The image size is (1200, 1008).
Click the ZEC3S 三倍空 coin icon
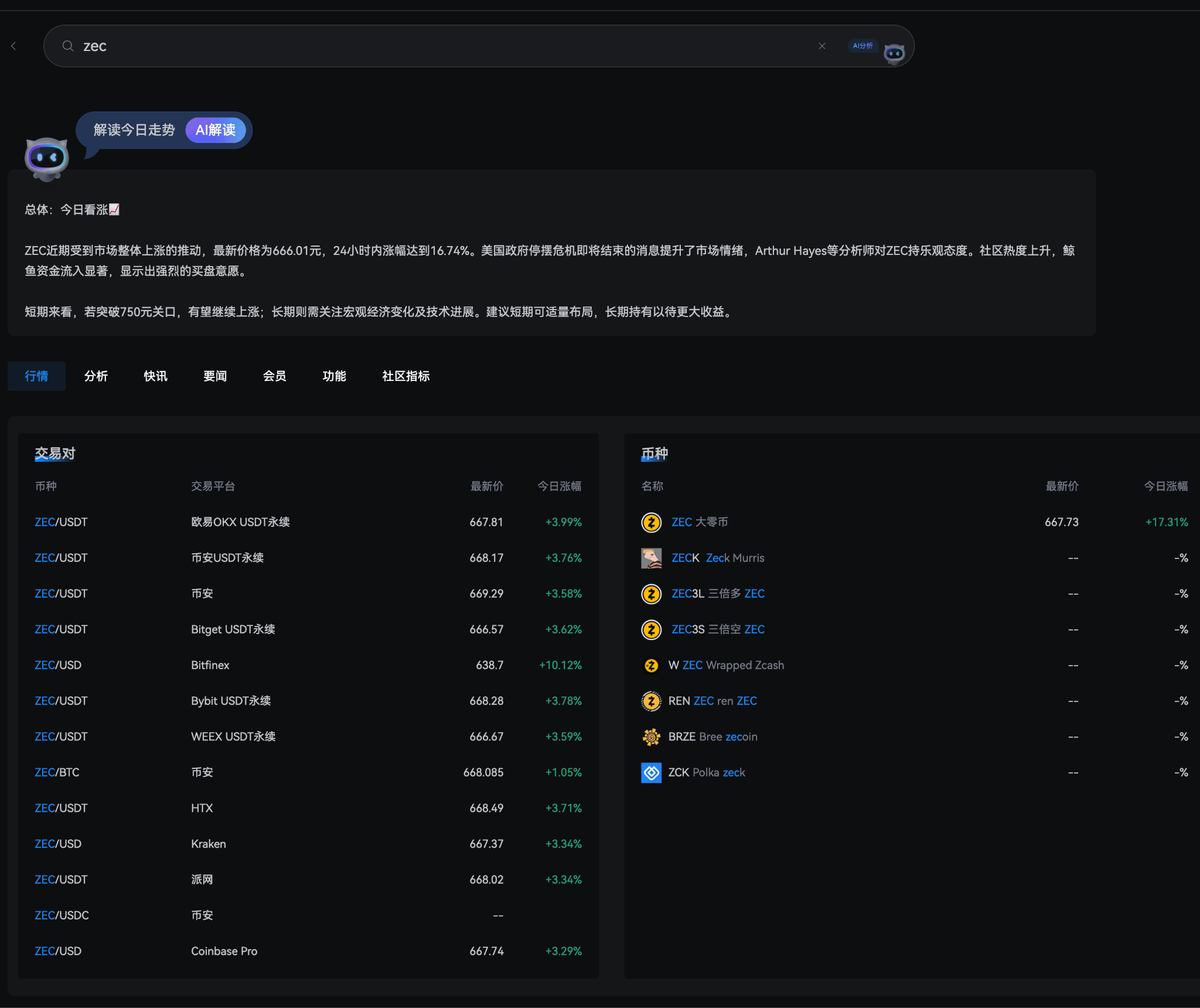point(651,629)
